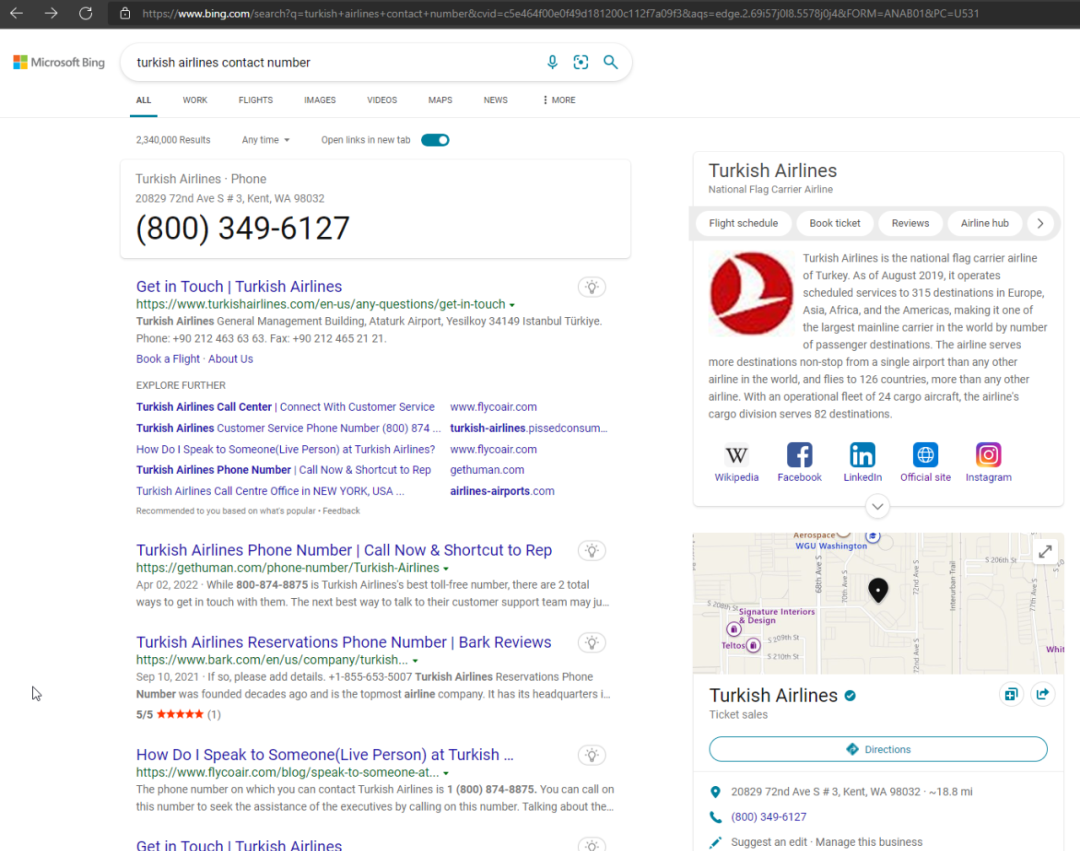Reload the page with refresh icon
Screen dimensions: 1080x851
point(85,13)
